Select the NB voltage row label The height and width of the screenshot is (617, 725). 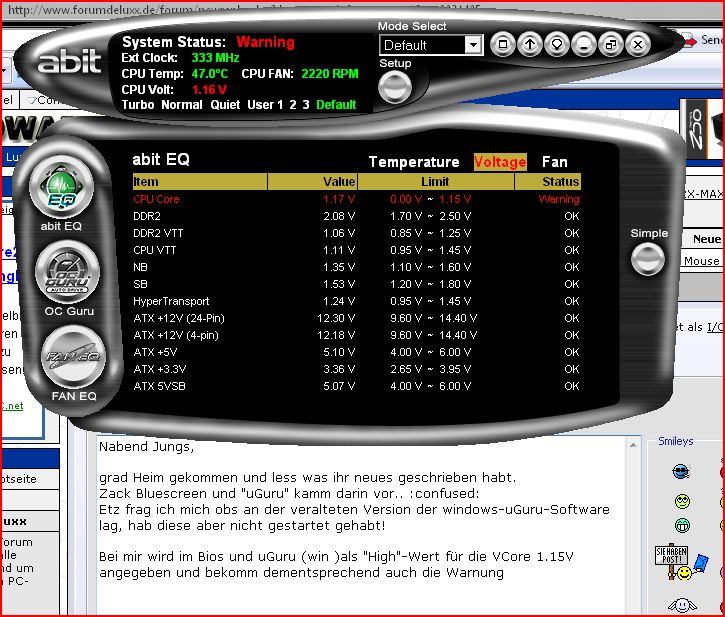(140, 267)
